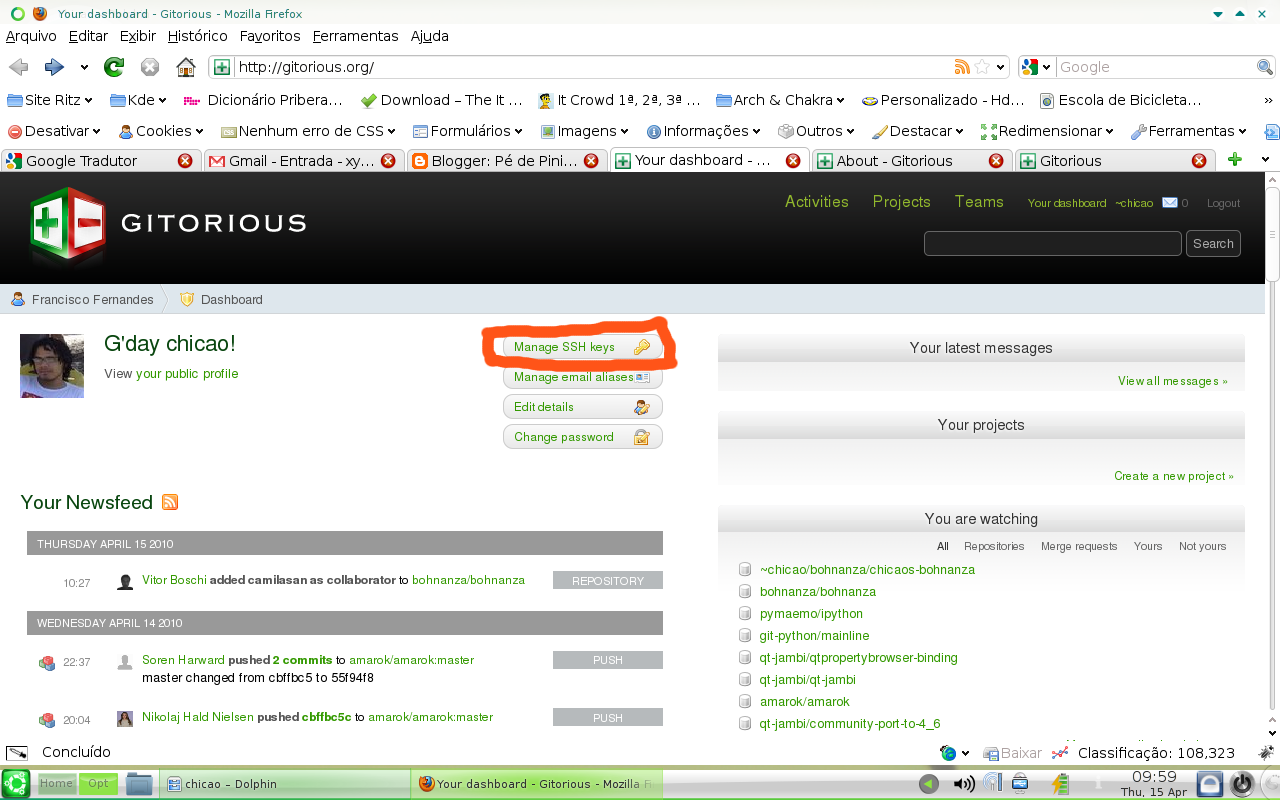Filter watch list by Repositories

click(994, 546)
